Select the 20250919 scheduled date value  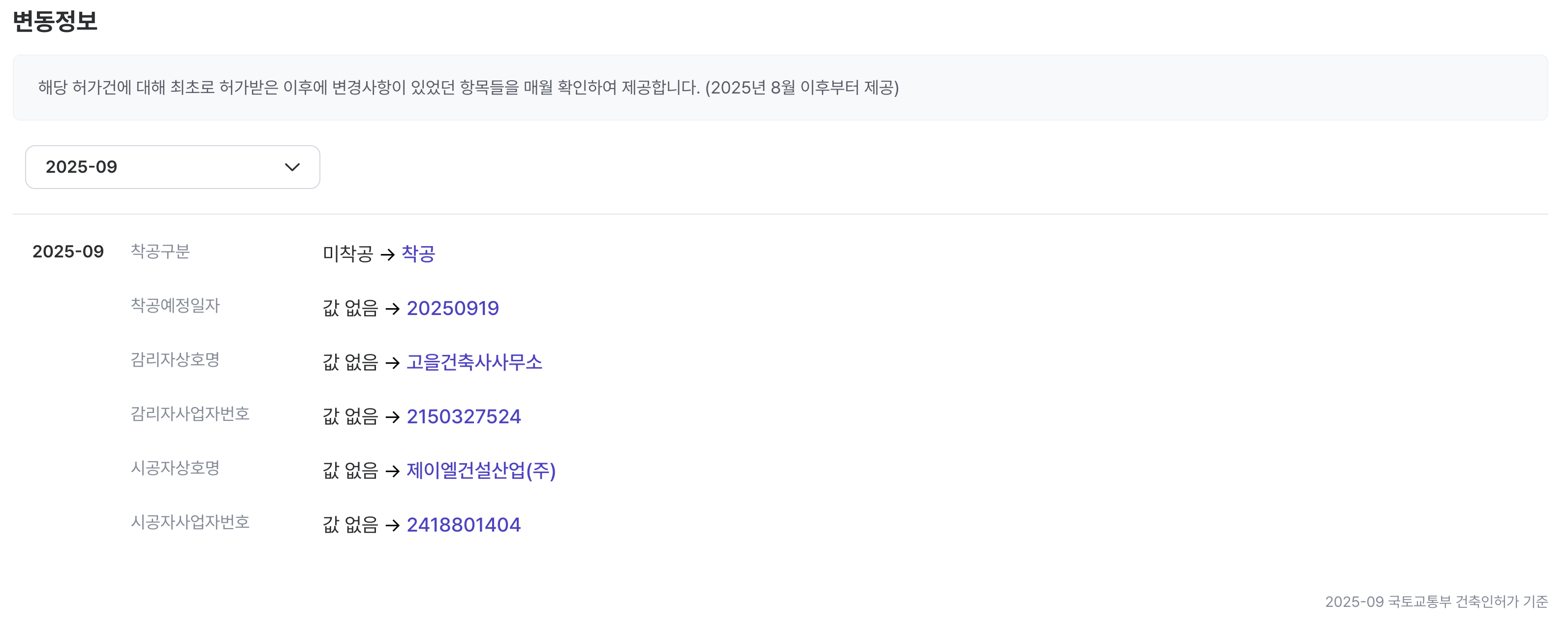click(x=452, y=308)
